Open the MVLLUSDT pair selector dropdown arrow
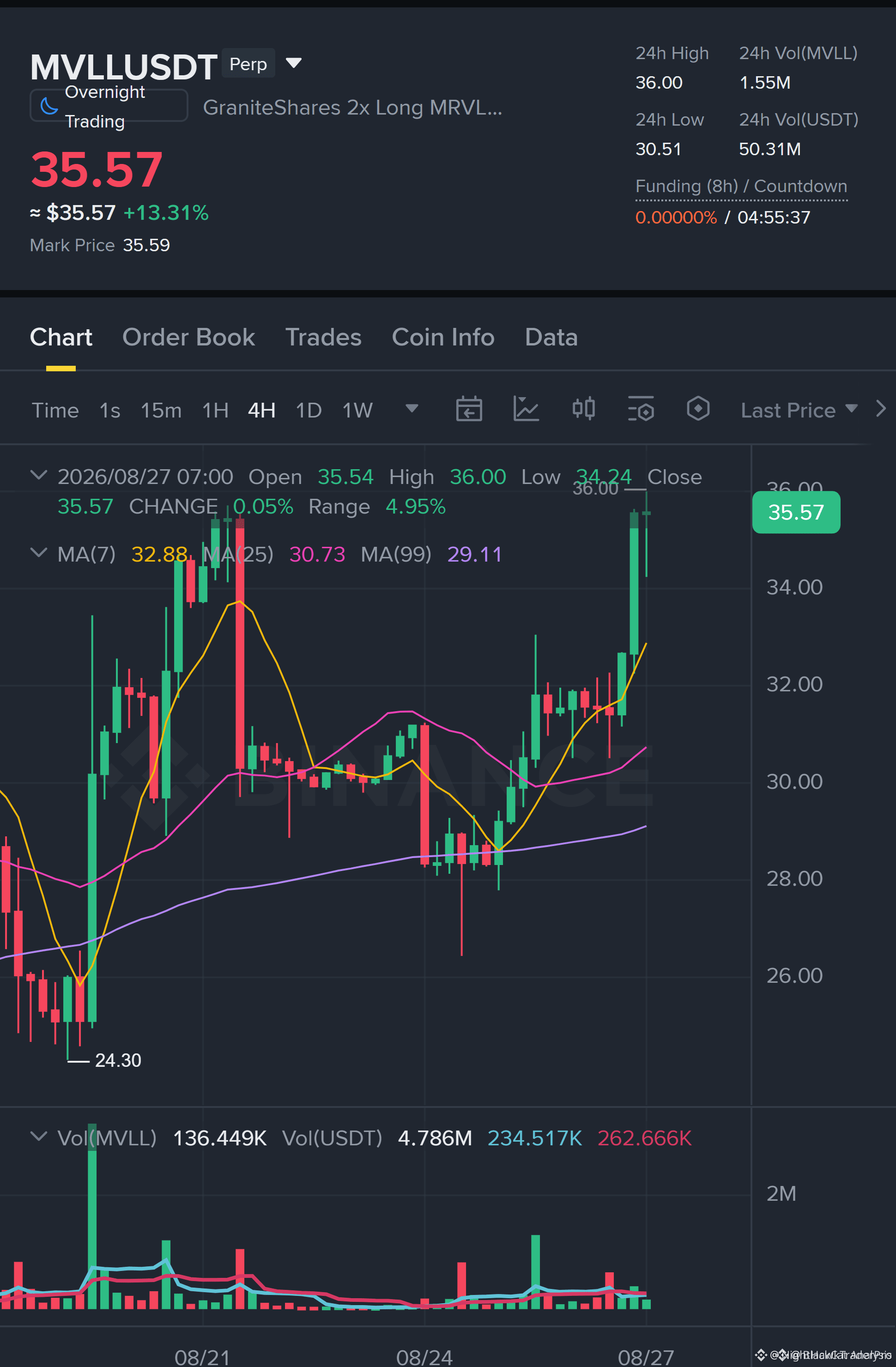Image resolution: width=896 pixels, height=1367 pixels. (x=293, y=63)
